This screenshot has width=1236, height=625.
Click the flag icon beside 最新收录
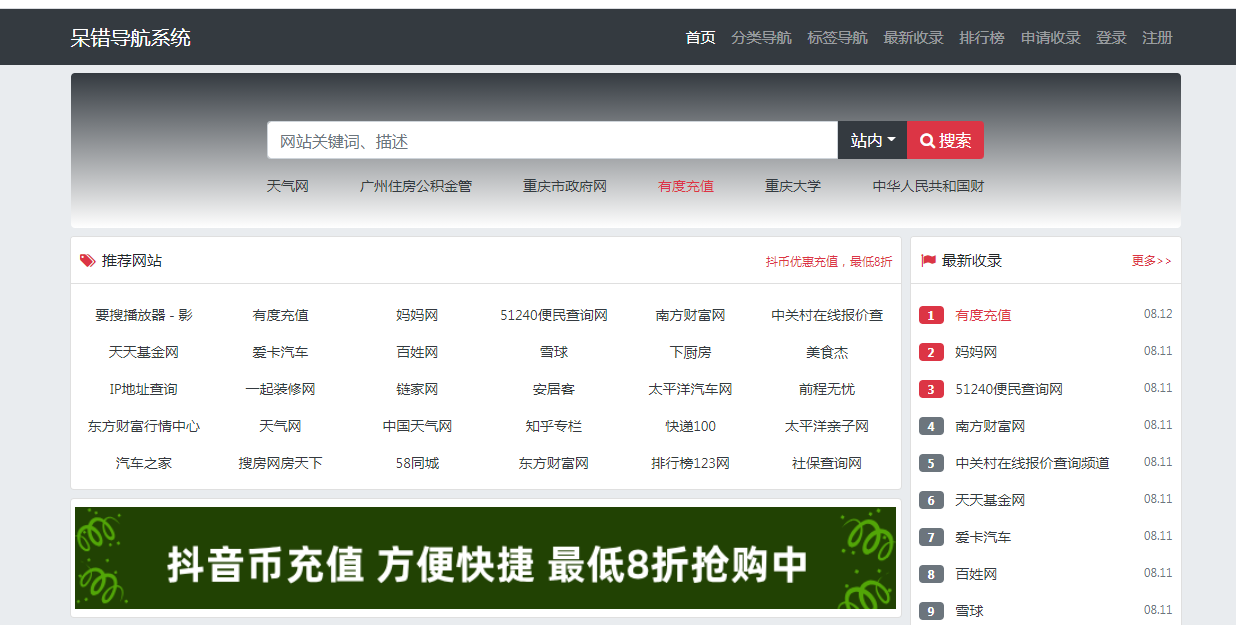pos(928,261)
